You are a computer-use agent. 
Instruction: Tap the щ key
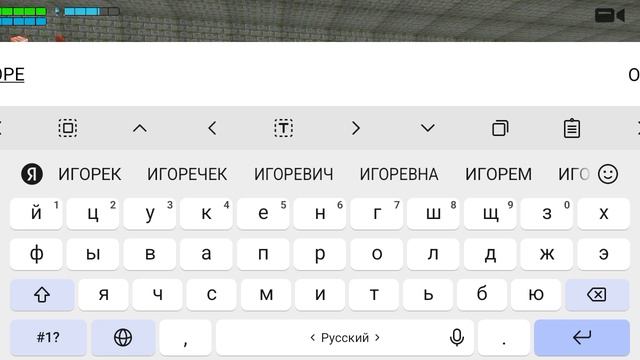(490, 213)
